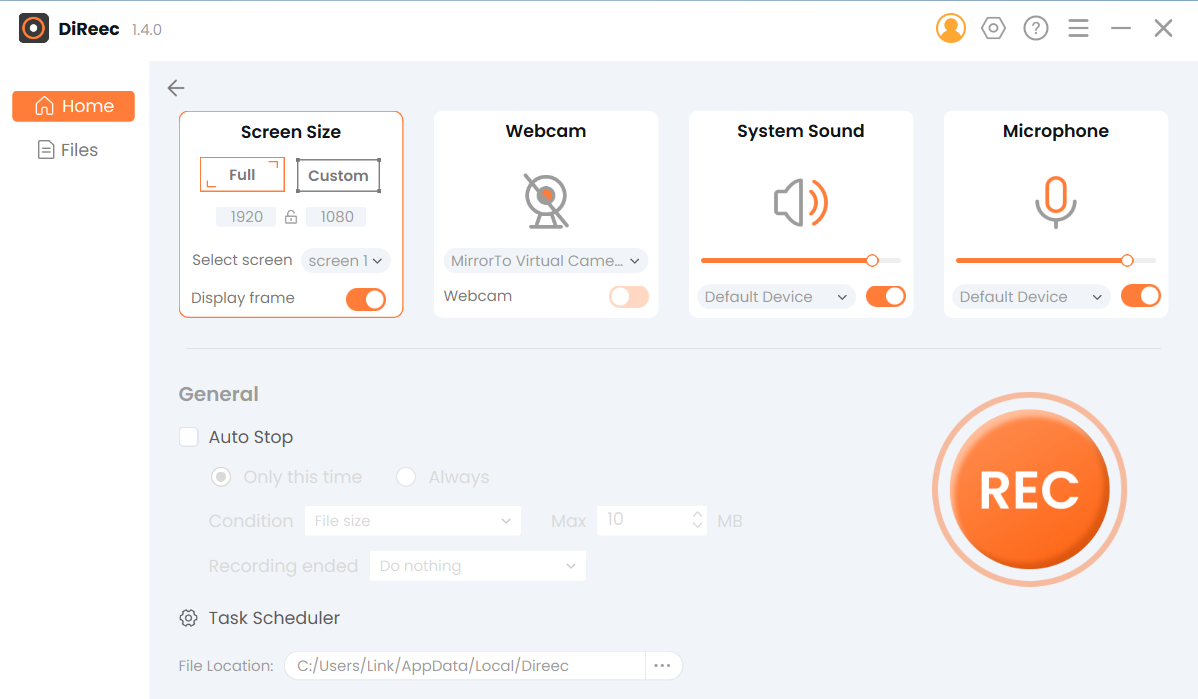Turn off the Microphone switch

pyautogui.click(x=1141, y=296)
